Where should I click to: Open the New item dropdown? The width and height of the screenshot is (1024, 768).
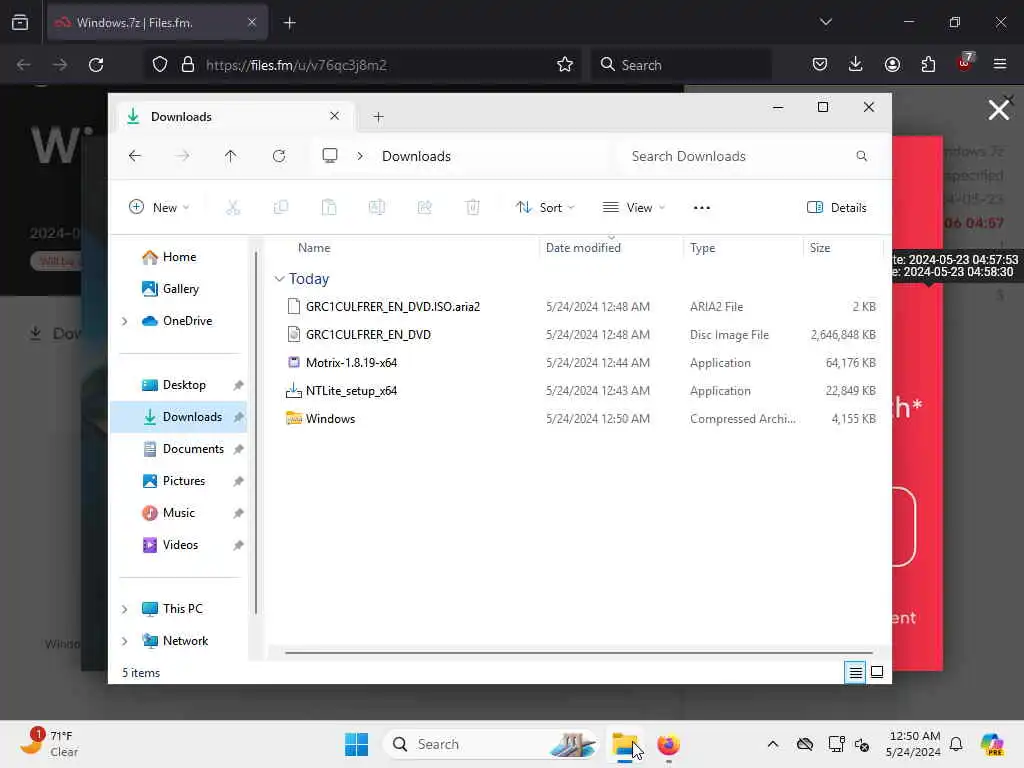tap(159, 208)
